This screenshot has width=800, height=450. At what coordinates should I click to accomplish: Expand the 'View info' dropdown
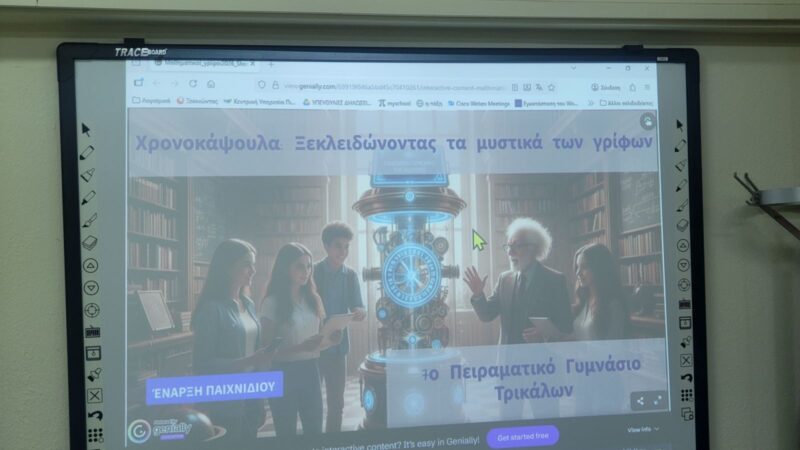641,429
